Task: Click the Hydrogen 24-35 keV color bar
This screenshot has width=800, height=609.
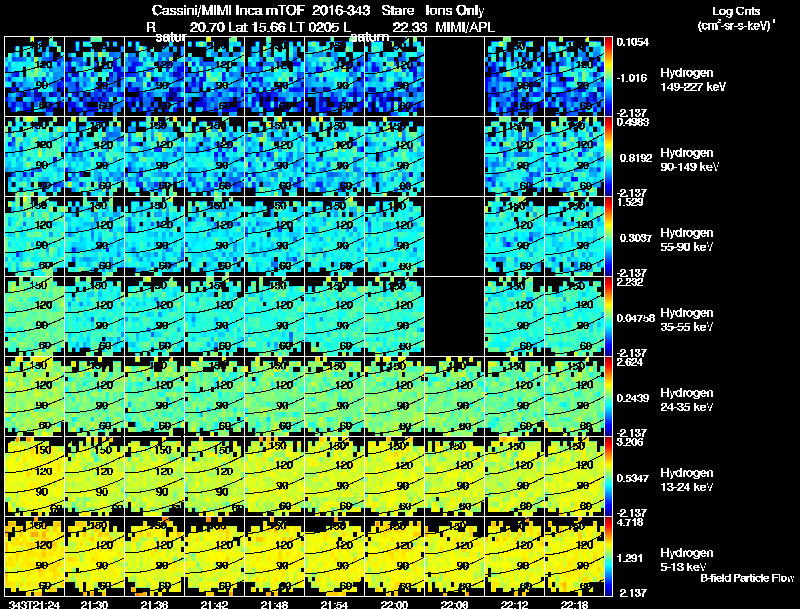Action: point(608,396)
